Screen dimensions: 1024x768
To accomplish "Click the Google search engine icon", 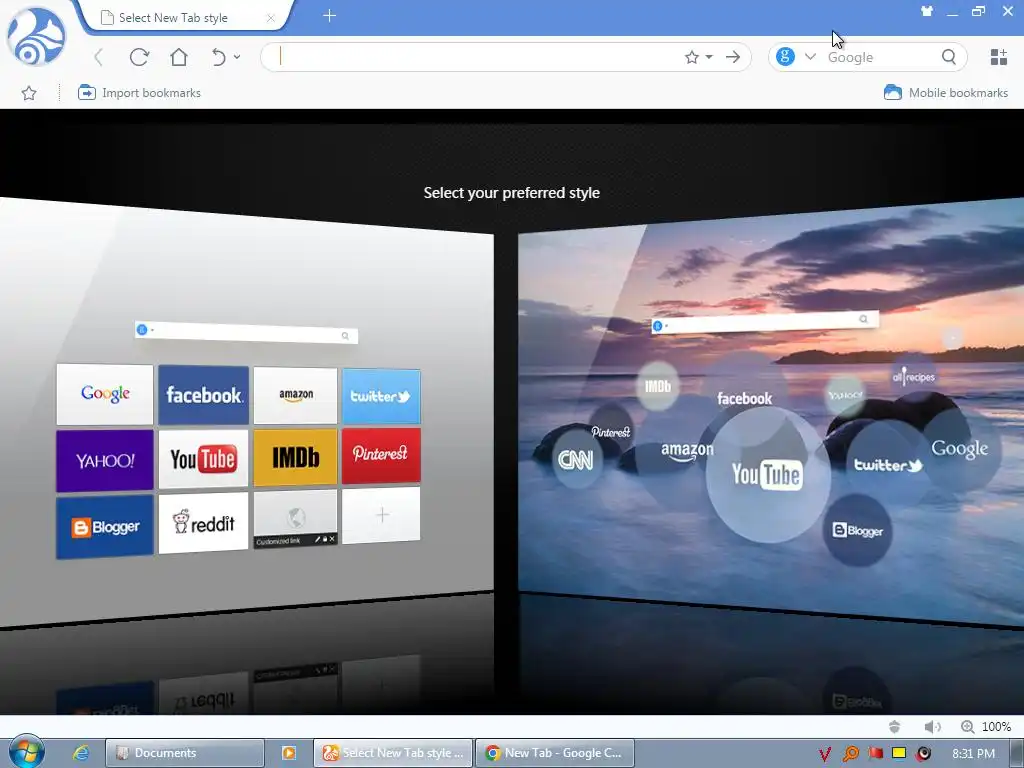I will (x=785, y=57).
